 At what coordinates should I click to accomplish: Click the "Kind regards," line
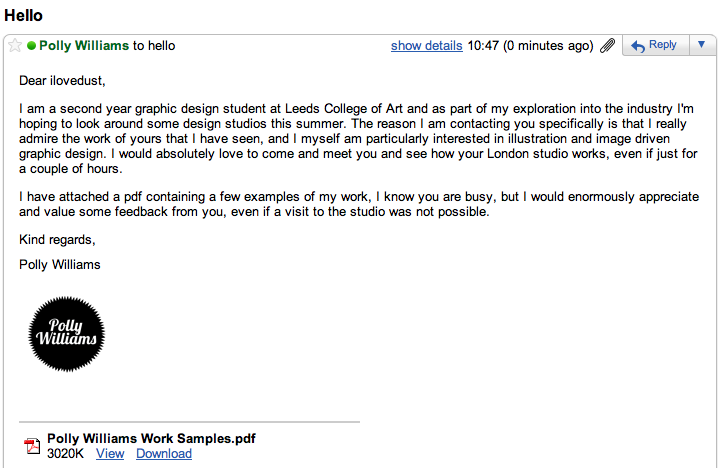click(57, 240)
